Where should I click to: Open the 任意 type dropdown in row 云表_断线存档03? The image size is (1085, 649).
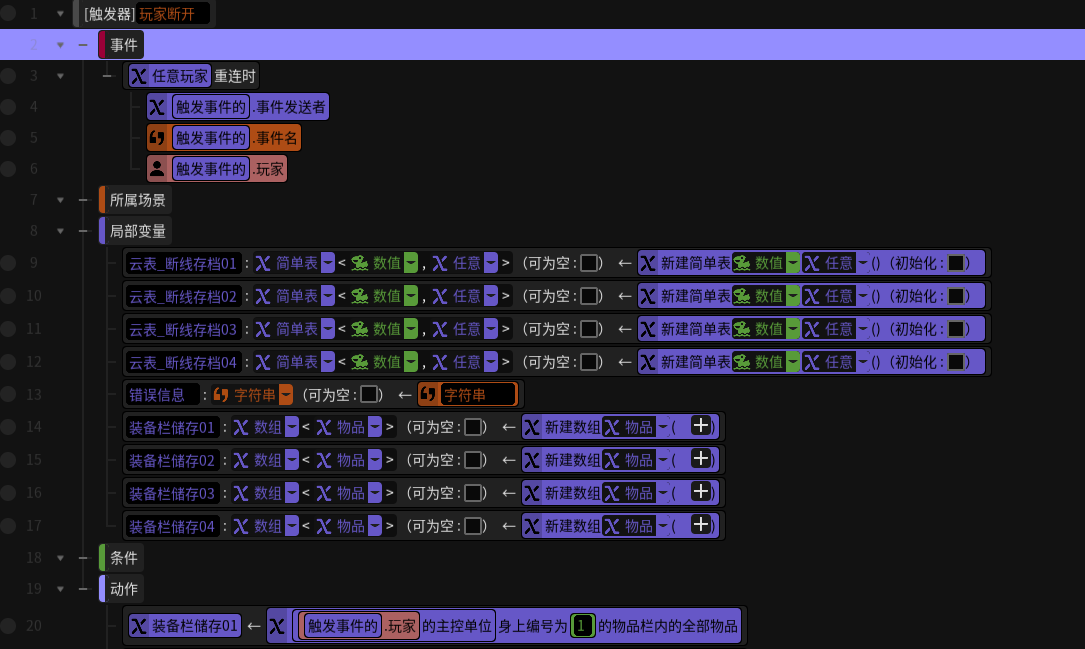491,329
